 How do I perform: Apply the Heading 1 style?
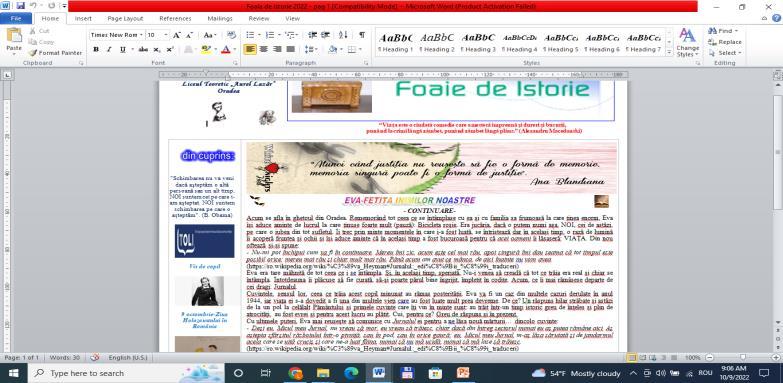click(x=395, y=42)
